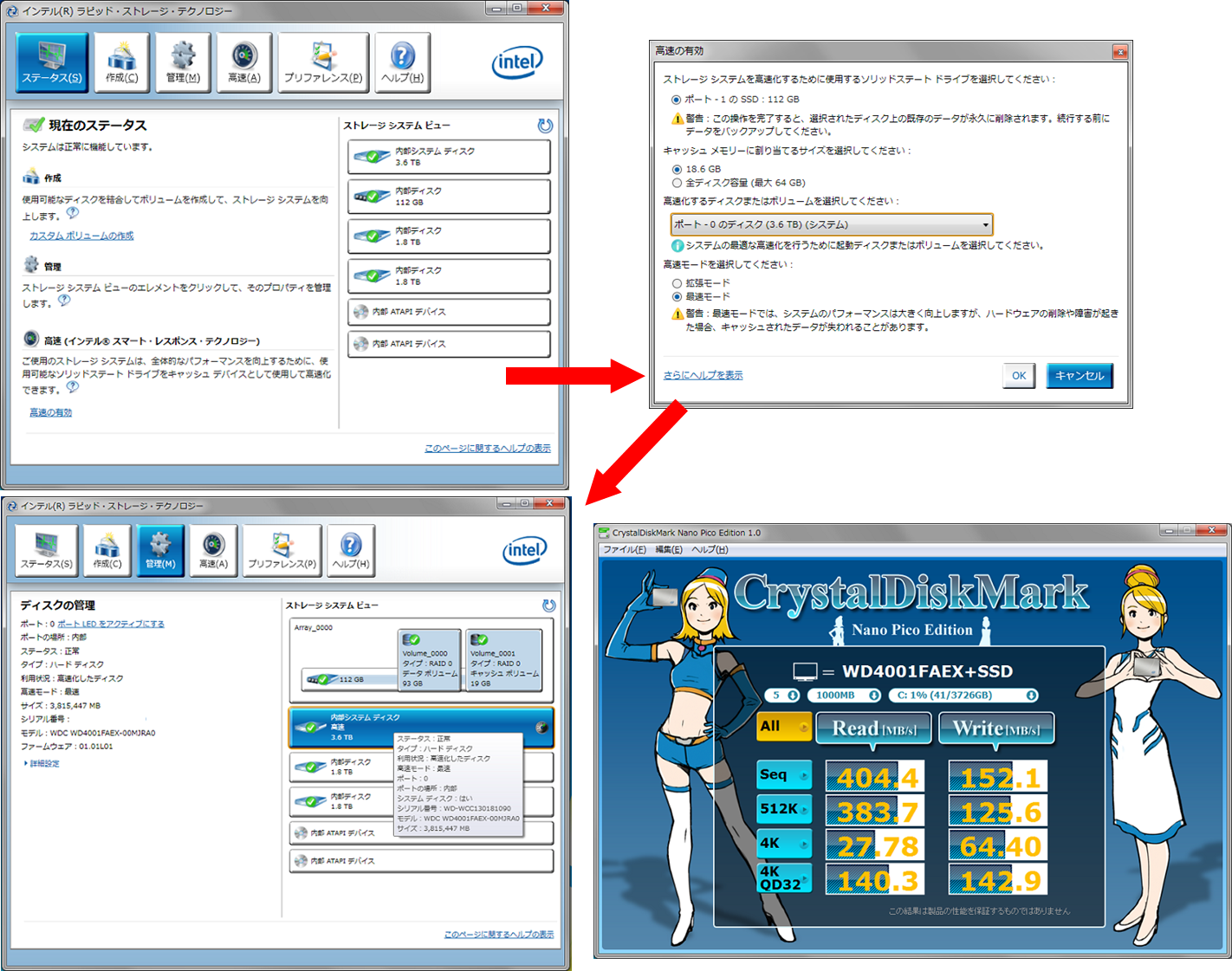Open ヘルプ(H) toolbar icon in 現在のステータス window
The image size is (1232, 971).
pyautogui.click(x=403, y=62)
